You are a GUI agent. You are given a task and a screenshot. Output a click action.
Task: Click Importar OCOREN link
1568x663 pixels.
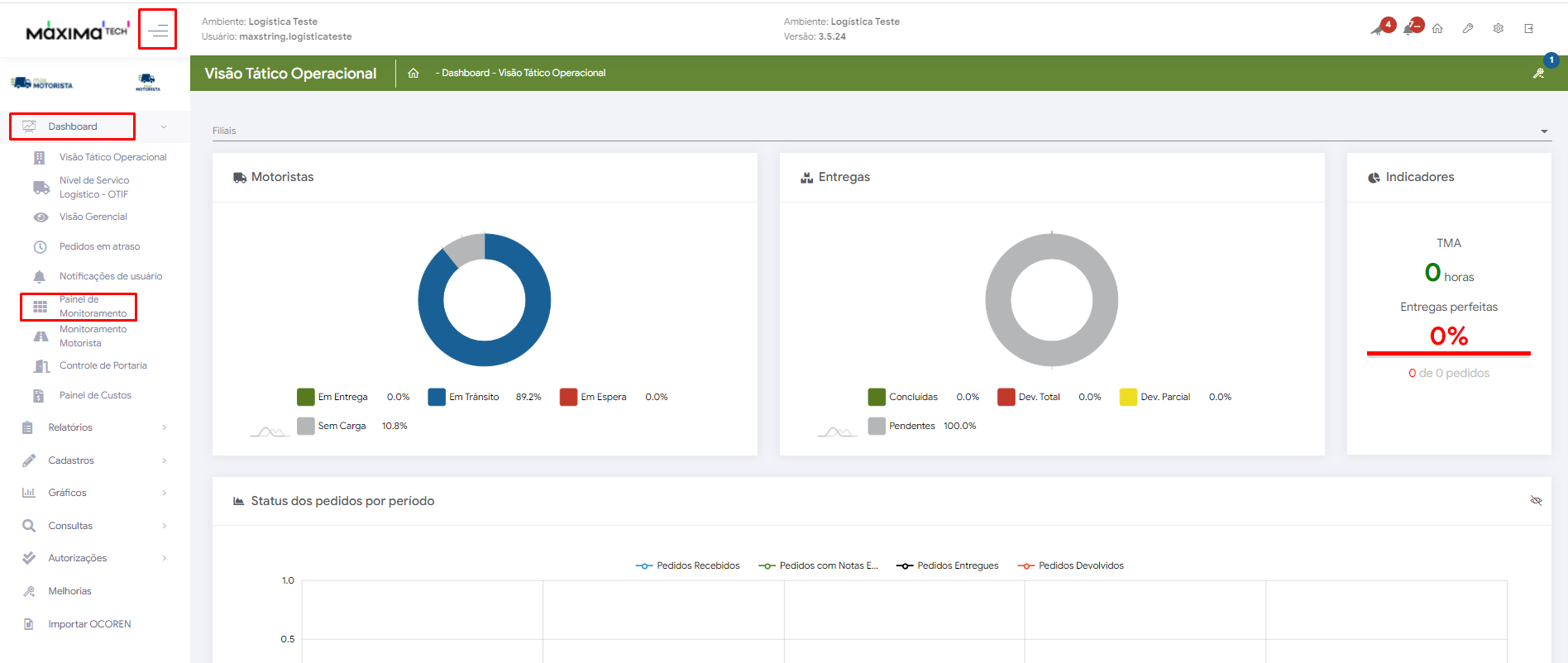coord(89,624)
